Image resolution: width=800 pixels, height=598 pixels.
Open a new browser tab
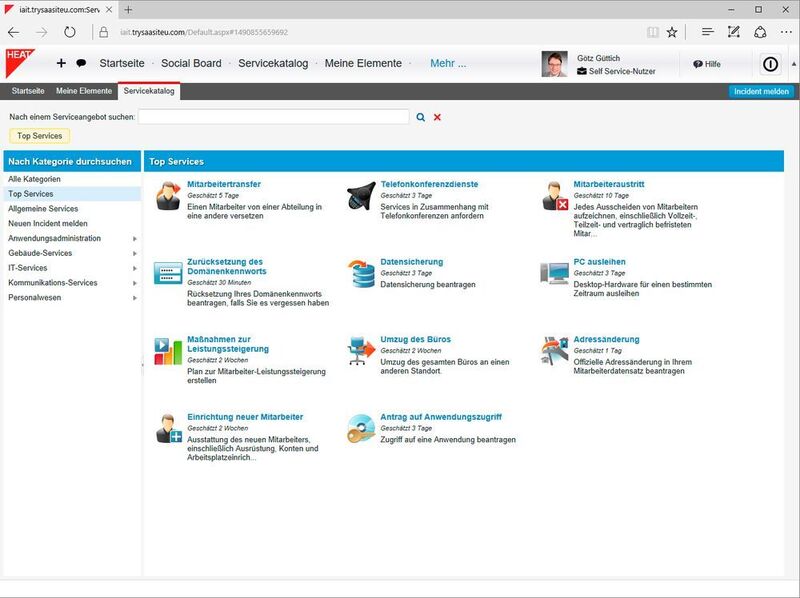(128, 10)
